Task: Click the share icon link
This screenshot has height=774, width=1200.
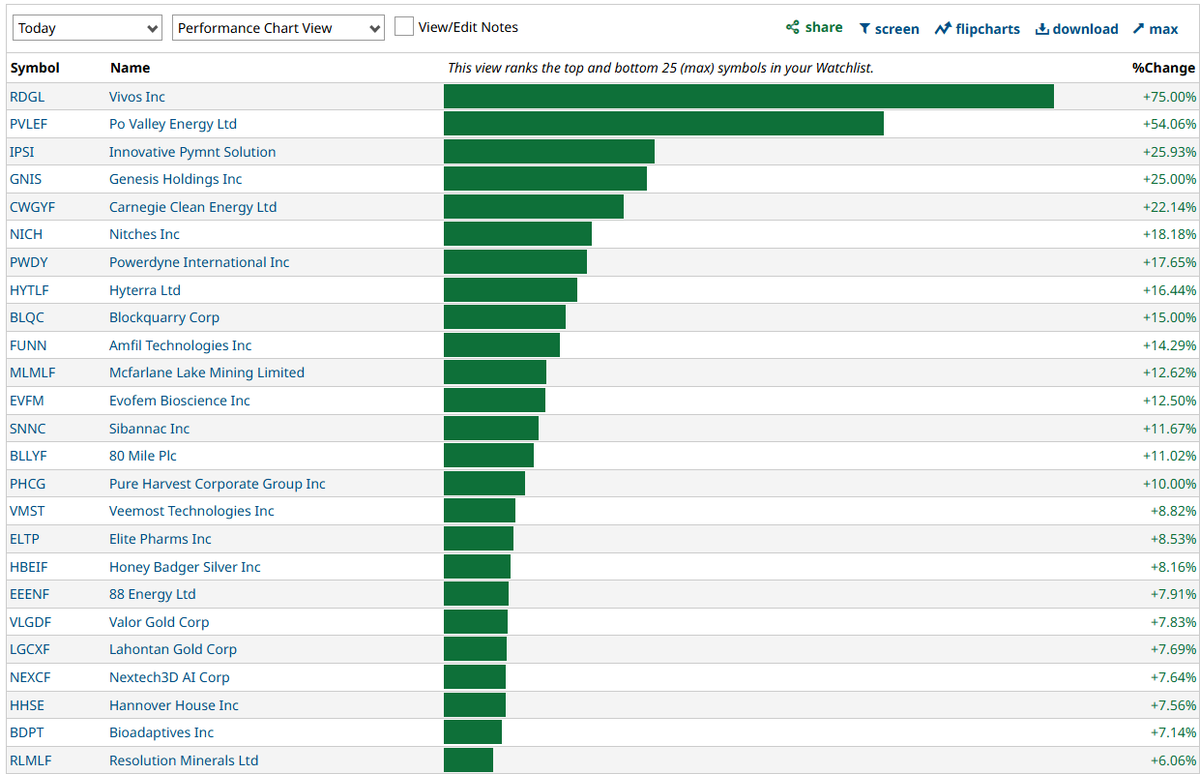Action: tap(814, 28)
